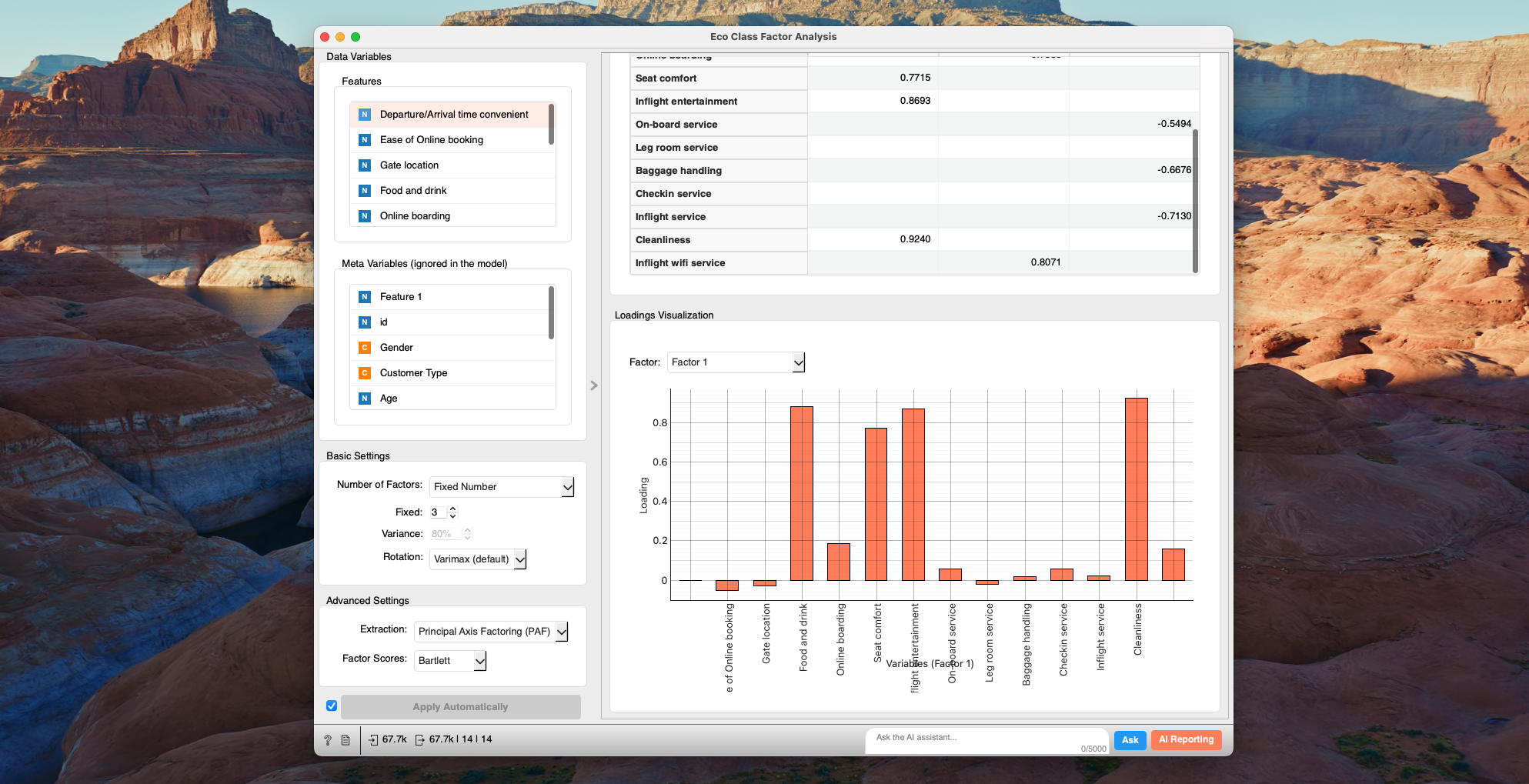This screenshot has height=784, width=1529.
Task: Open the Rotation Varimax dropdown
Action: 477,559
